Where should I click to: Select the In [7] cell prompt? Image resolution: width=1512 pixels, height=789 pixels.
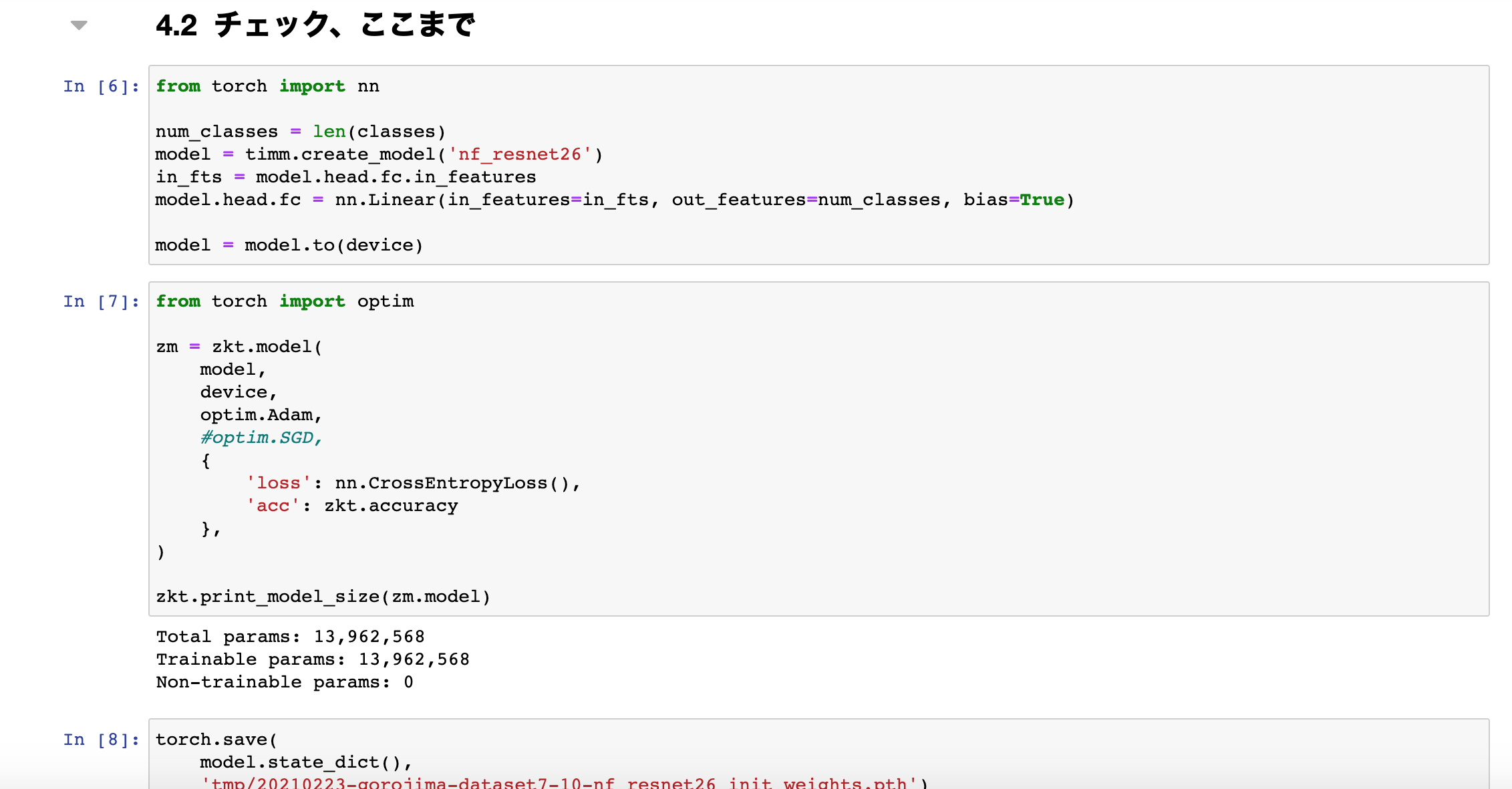pos(102,301)
